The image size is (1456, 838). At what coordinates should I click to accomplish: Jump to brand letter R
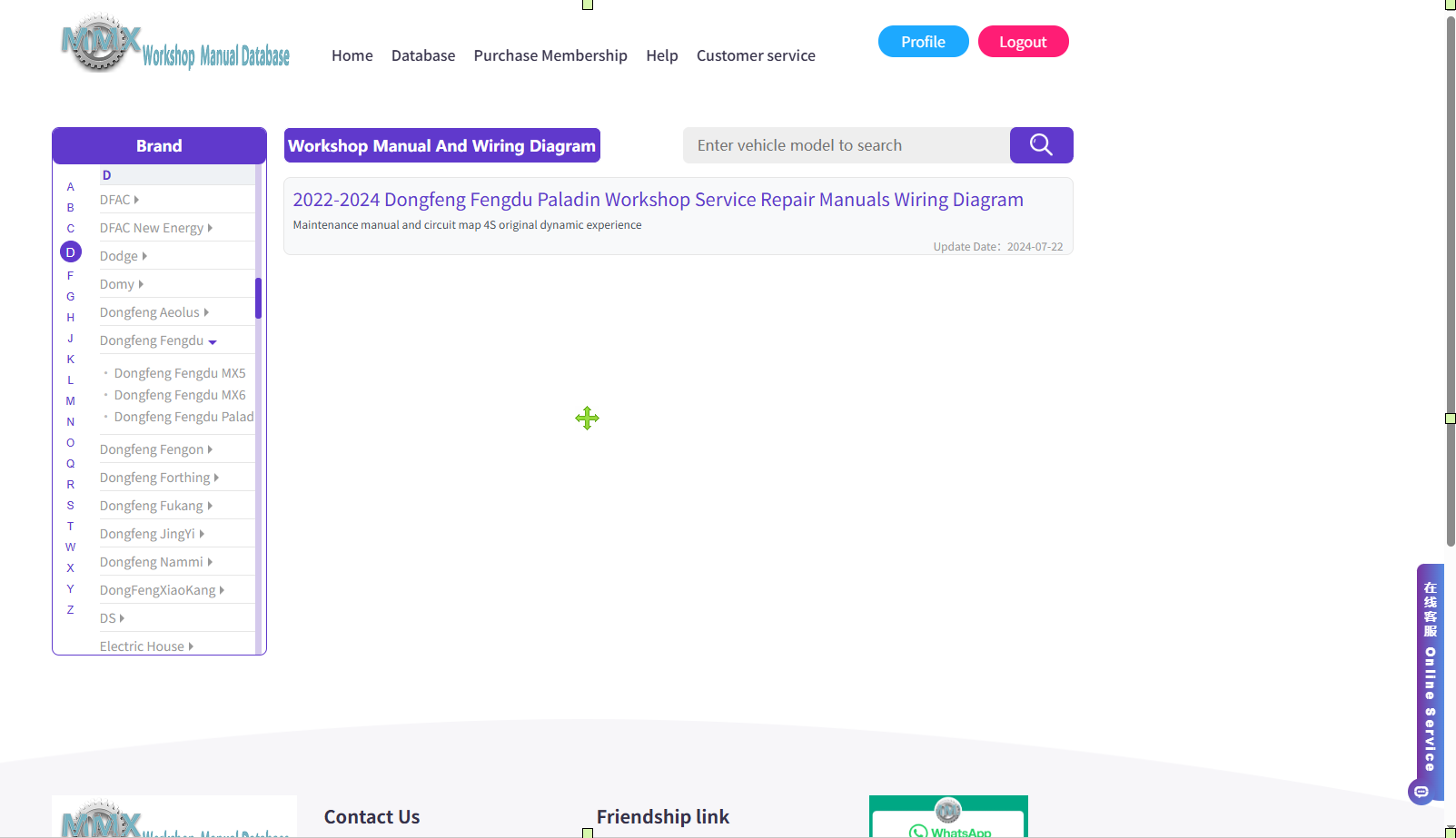pyautogui.click(x=71, y=485)
